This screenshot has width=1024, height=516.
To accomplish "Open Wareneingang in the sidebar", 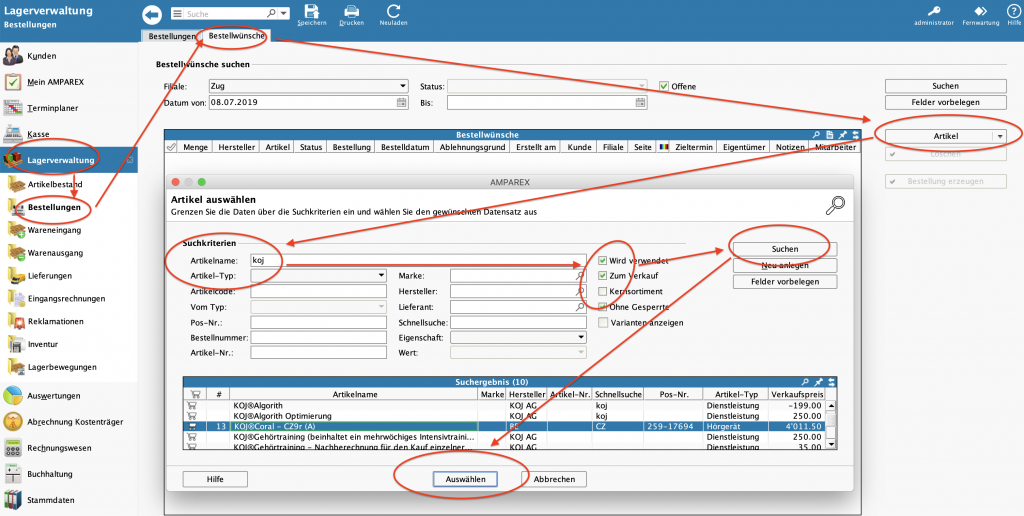I will tap(54, 229).
